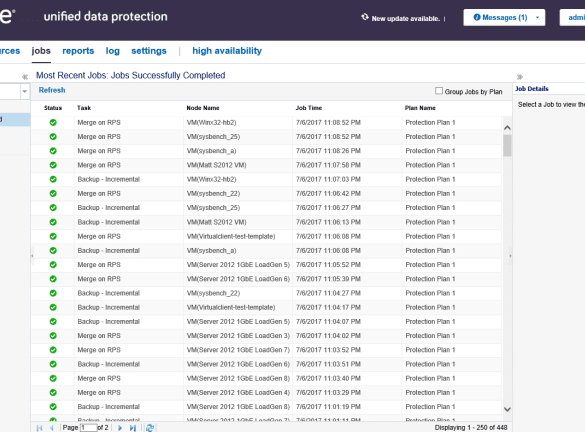585x432 pixels.
Task: Click success status icon for 11:05:52 PM job
Action: coord(53,264)
